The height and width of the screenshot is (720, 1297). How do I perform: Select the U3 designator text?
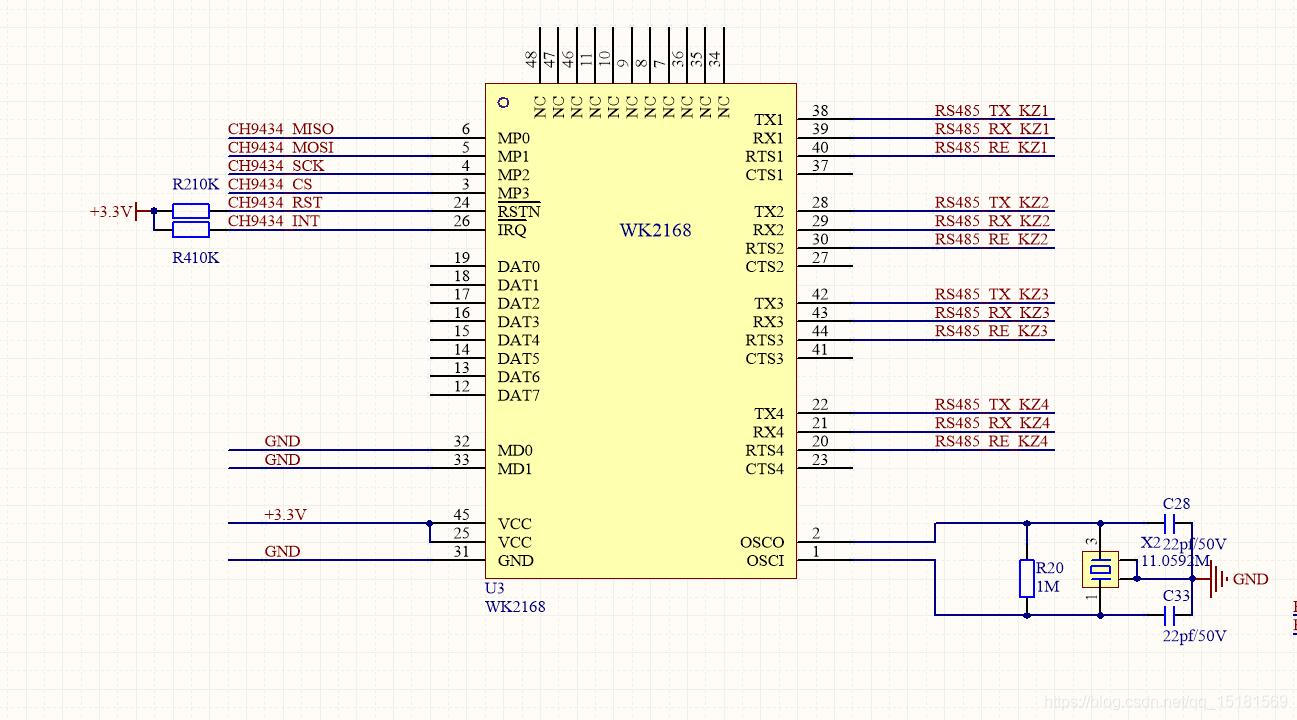[495, 589]
